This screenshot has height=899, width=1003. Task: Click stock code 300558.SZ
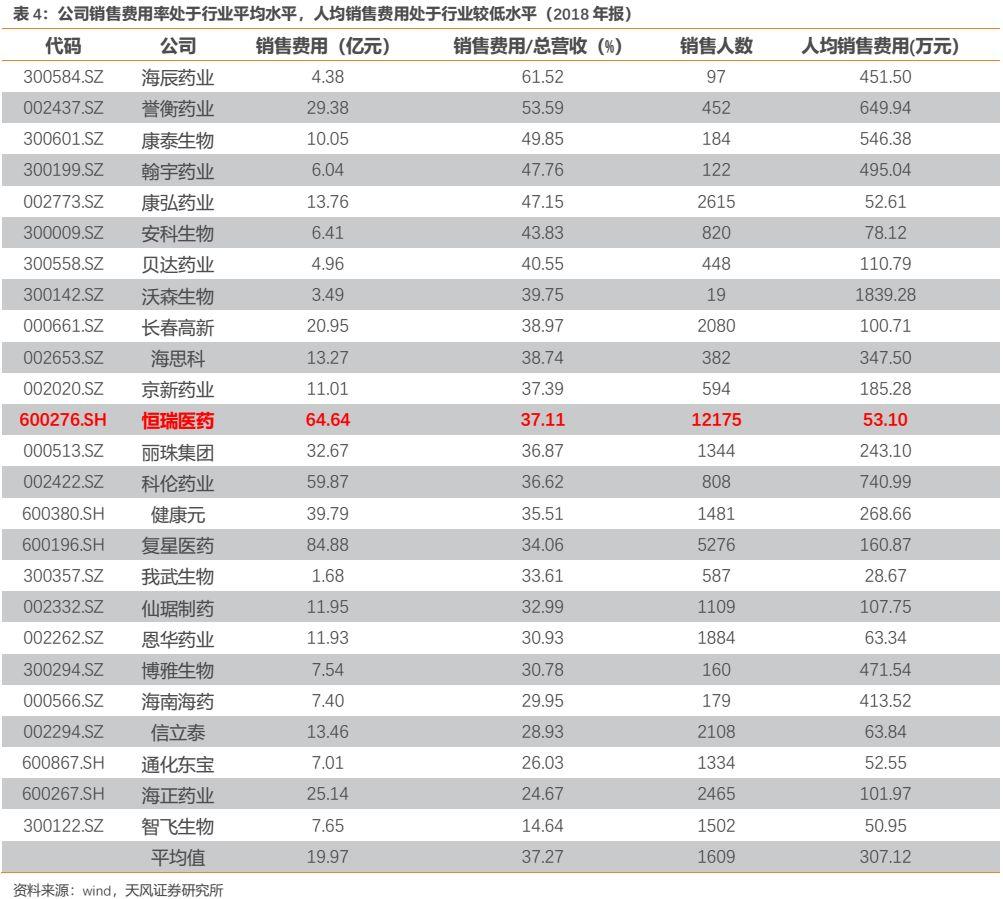[x=63, y=264]
